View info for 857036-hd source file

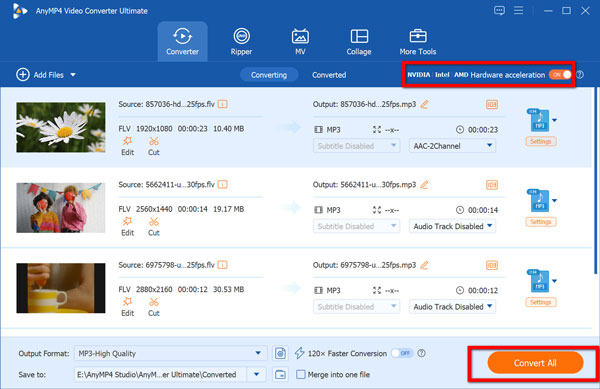click(222, 104)
